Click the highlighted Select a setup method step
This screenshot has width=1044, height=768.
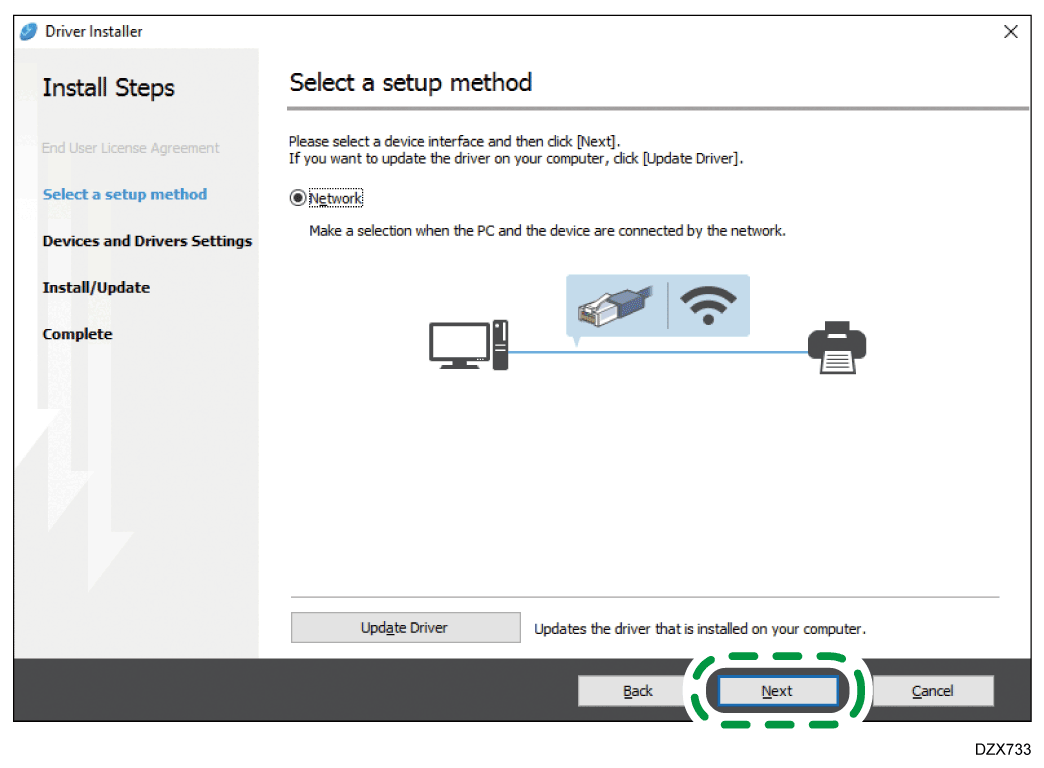tap(124, 194)
